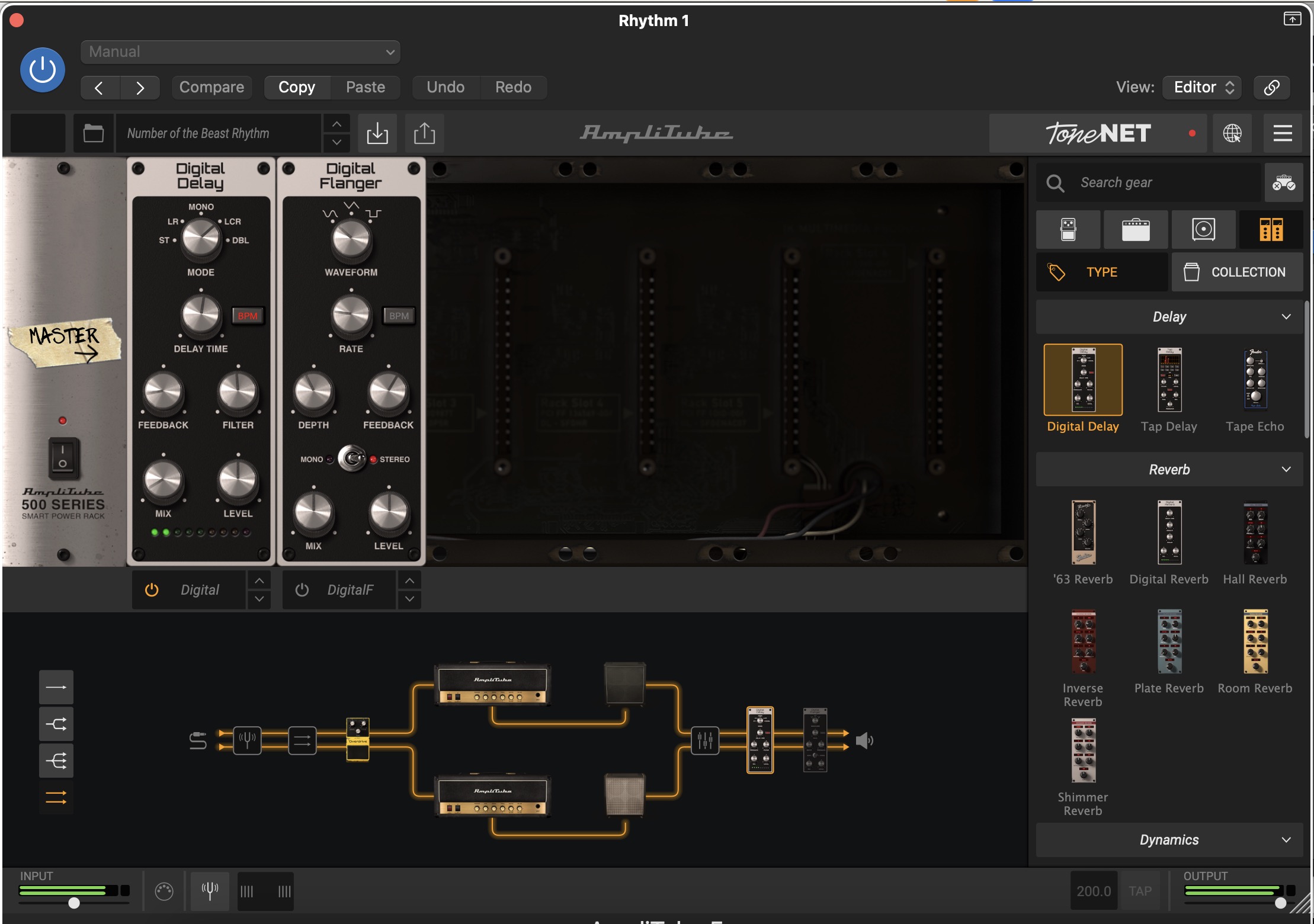Open the tuner in bottom bar
This screenshot has width=1314, height=924.
(x=210, y=891)
